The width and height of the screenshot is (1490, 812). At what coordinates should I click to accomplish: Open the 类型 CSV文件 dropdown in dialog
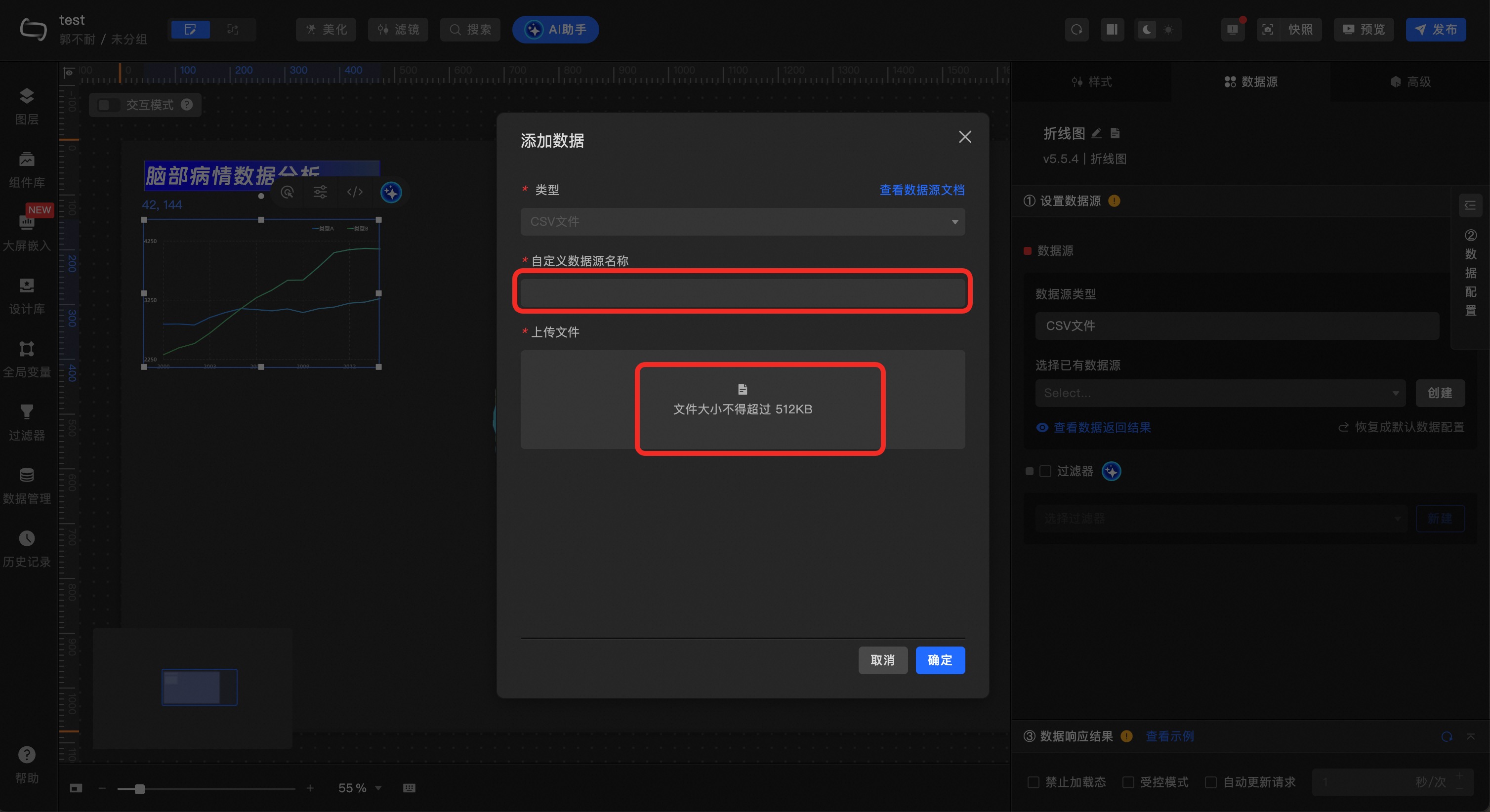(742, 221)
